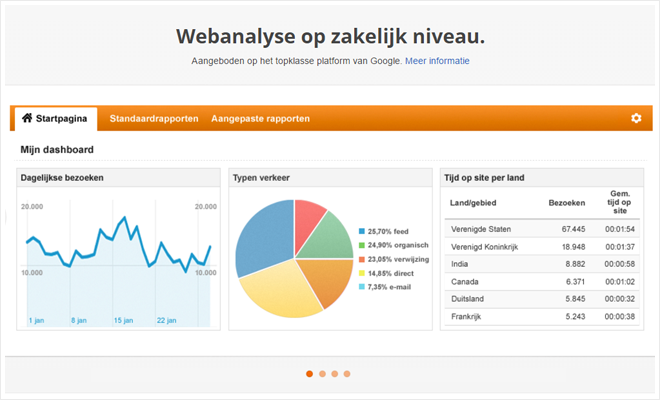Click the 8.882 visits value
Screen dimensions: 660x400
[x=575, y=264]
